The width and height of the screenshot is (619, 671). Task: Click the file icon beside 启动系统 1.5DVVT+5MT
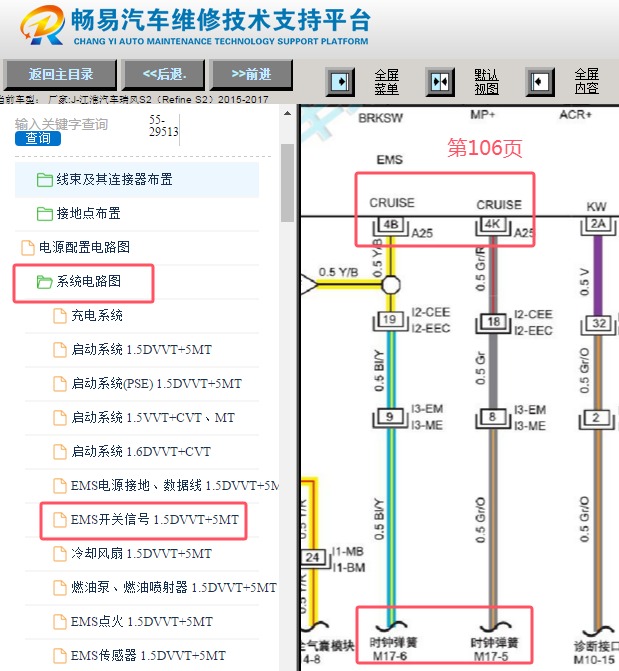point(60,350)
